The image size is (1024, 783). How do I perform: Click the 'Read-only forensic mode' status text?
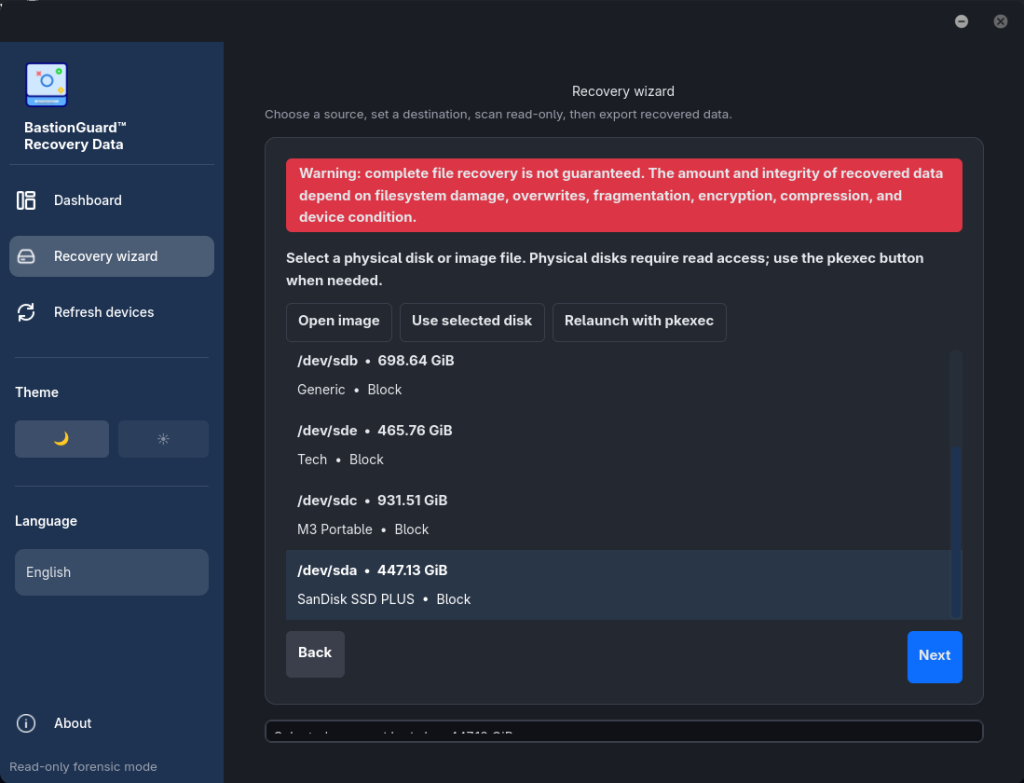click(x=83, y=767)
